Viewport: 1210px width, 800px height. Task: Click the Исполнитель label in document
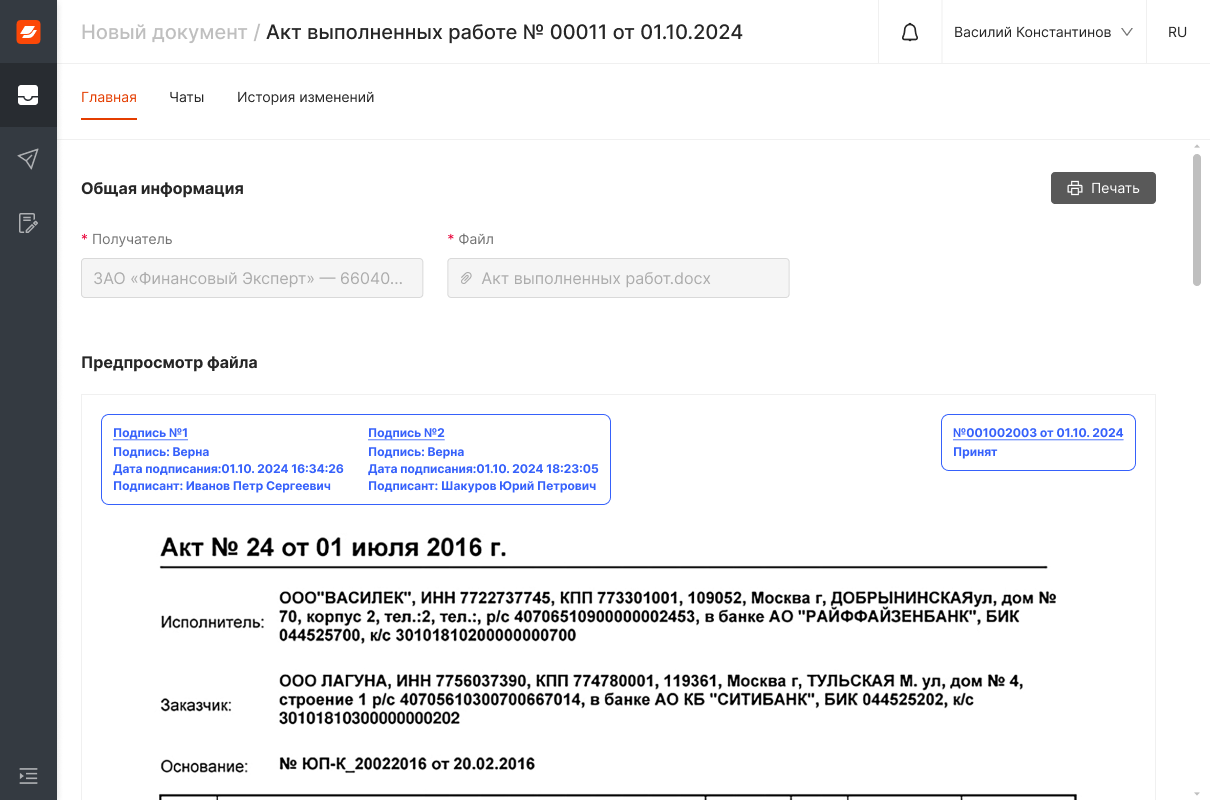click(212, 623)
